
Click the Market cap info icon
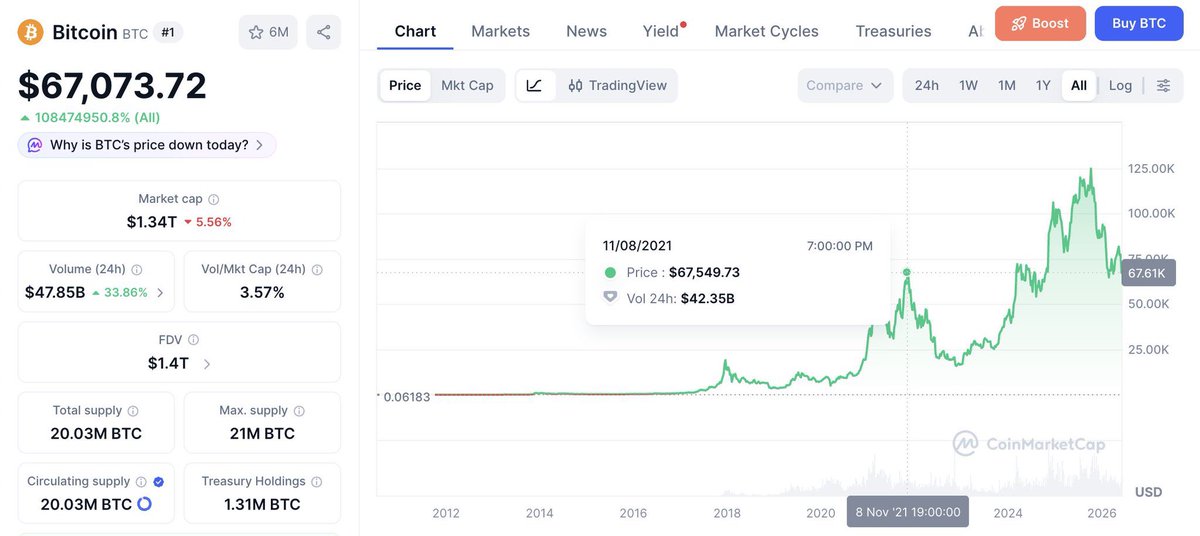214,200
